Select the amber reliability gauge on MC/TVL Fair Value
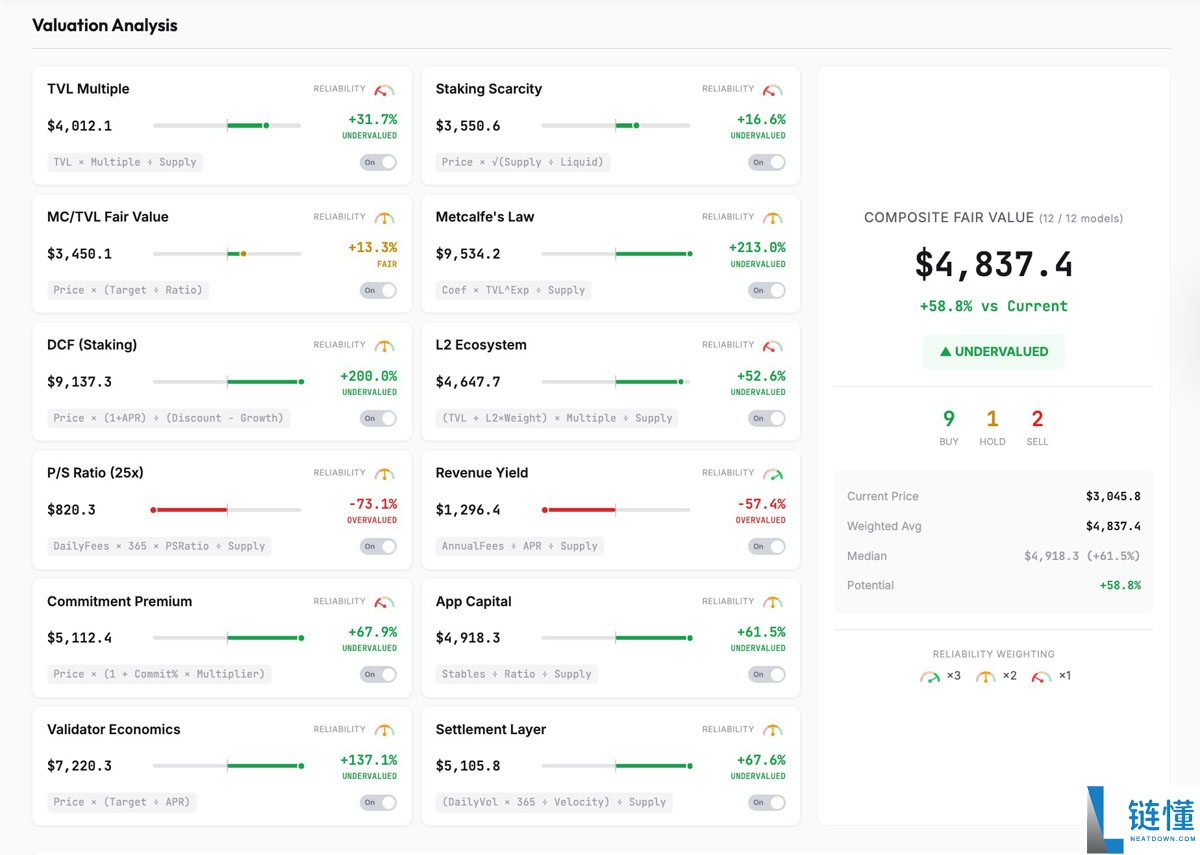The image size is (1200, 855). coord(384,217)
